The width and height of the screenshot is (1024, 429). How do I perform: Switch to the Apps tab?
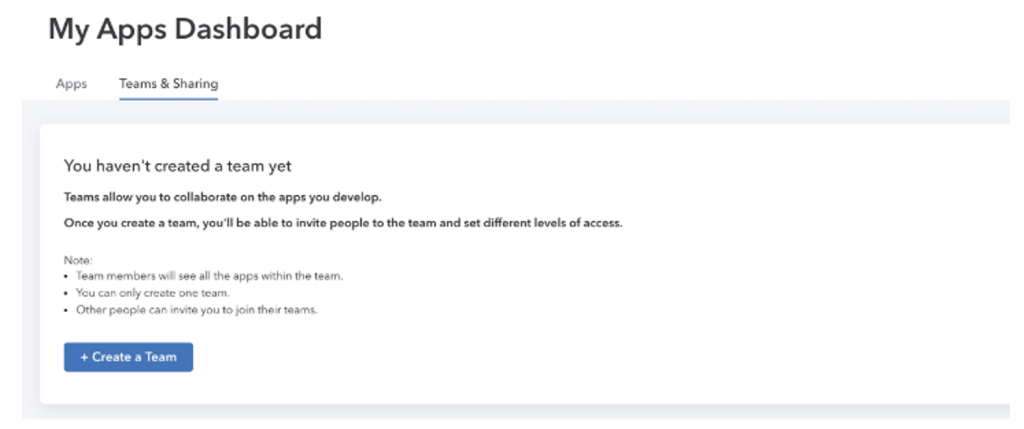71,84
